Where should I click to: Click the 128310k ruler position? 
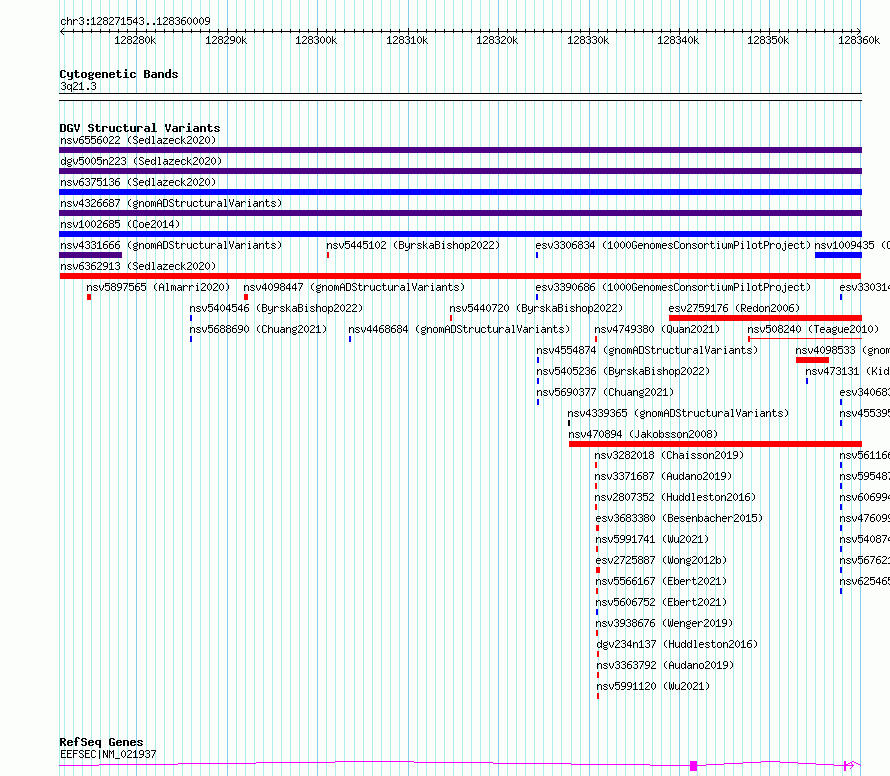407,40
